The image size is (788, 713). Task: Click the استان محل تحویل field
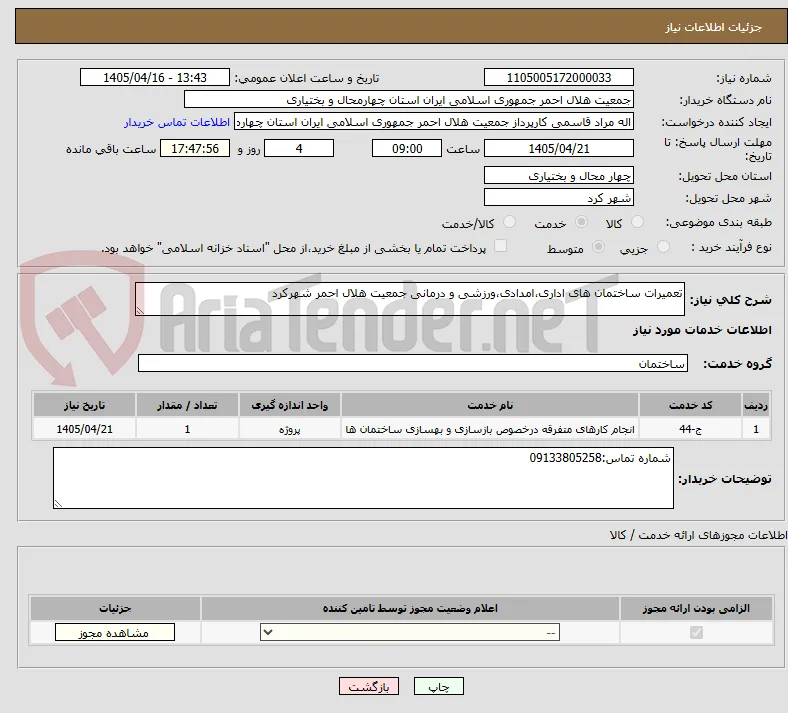[x=559, y=175]
